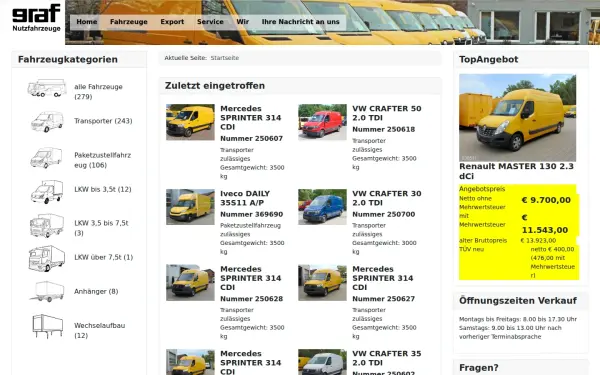Open LKW 3,5 bis 7,5t (3) link
600x375 pixels.
point(101,228)
